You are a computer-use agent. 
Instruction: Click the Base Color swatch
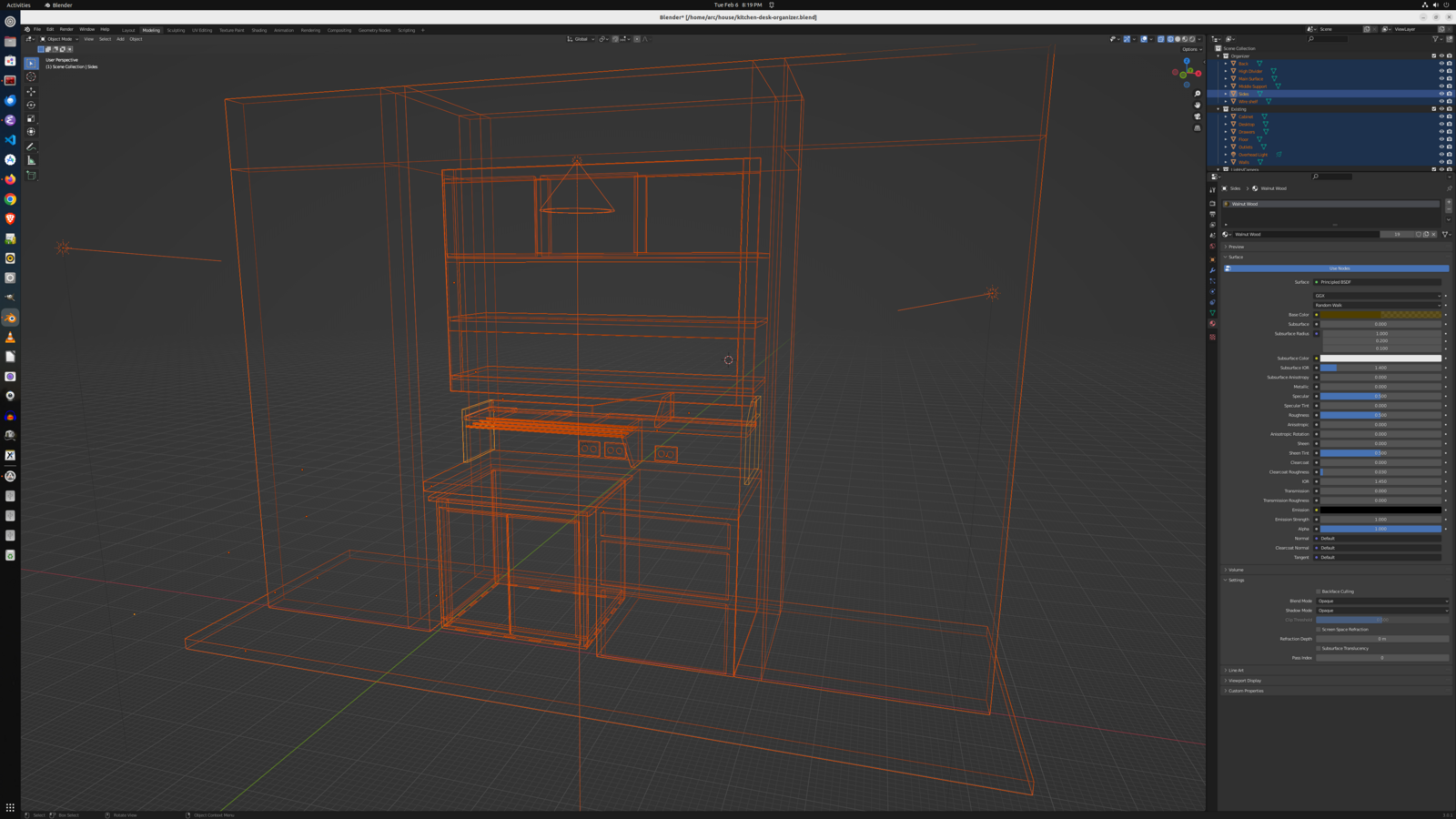coord(1380,315)
